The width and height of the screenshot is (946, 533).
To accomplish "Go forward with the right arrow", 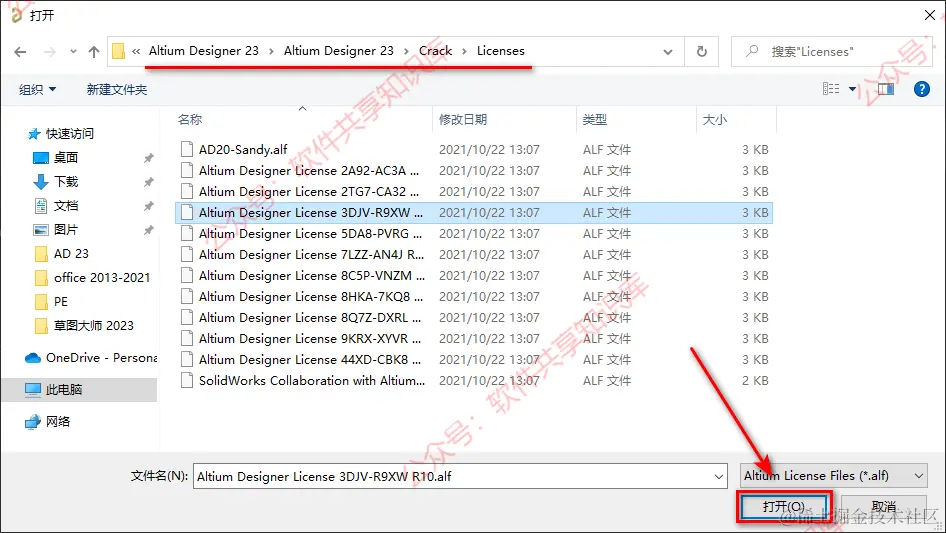I will click(49, 52).
